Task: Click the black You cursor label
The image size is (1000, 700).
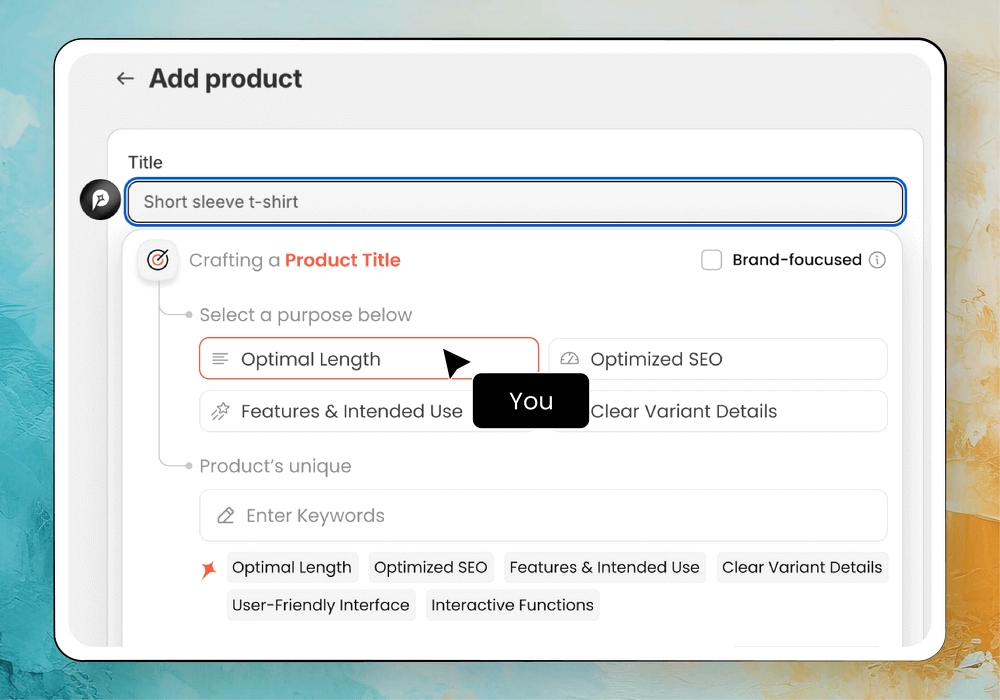Action: pos(530,401)
